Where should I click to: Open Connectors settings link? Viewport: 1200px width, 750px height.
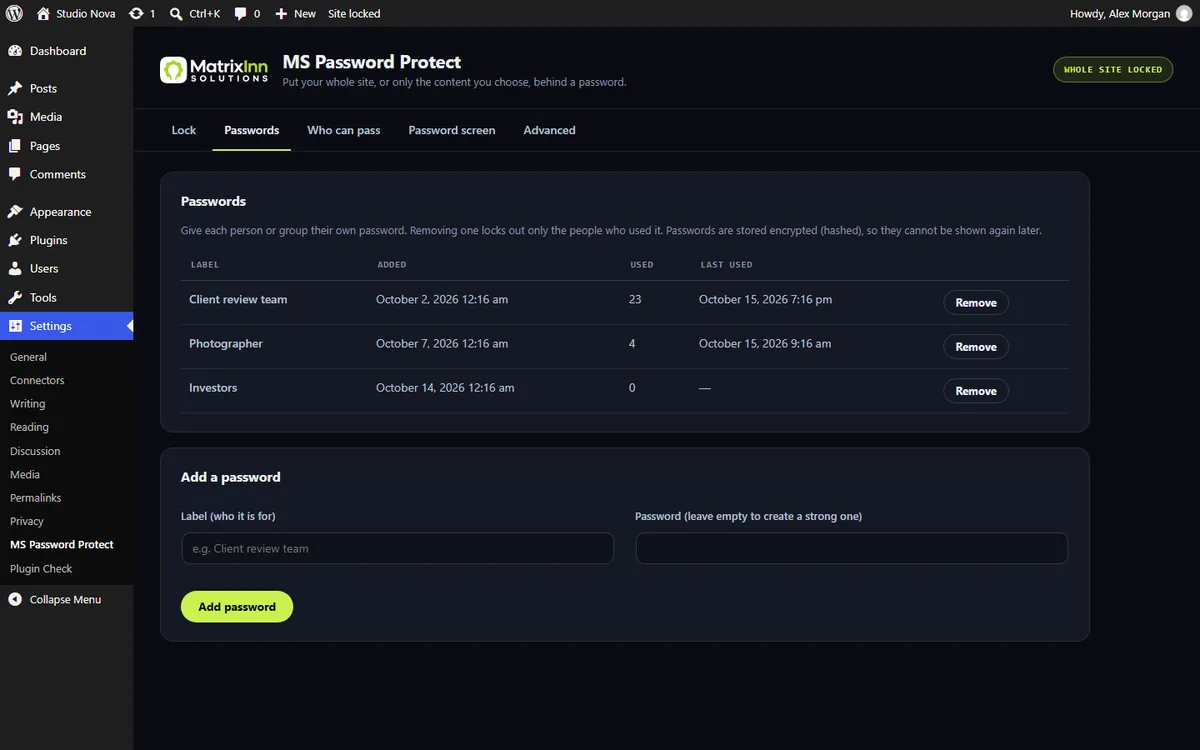click(x=37, y=381)
